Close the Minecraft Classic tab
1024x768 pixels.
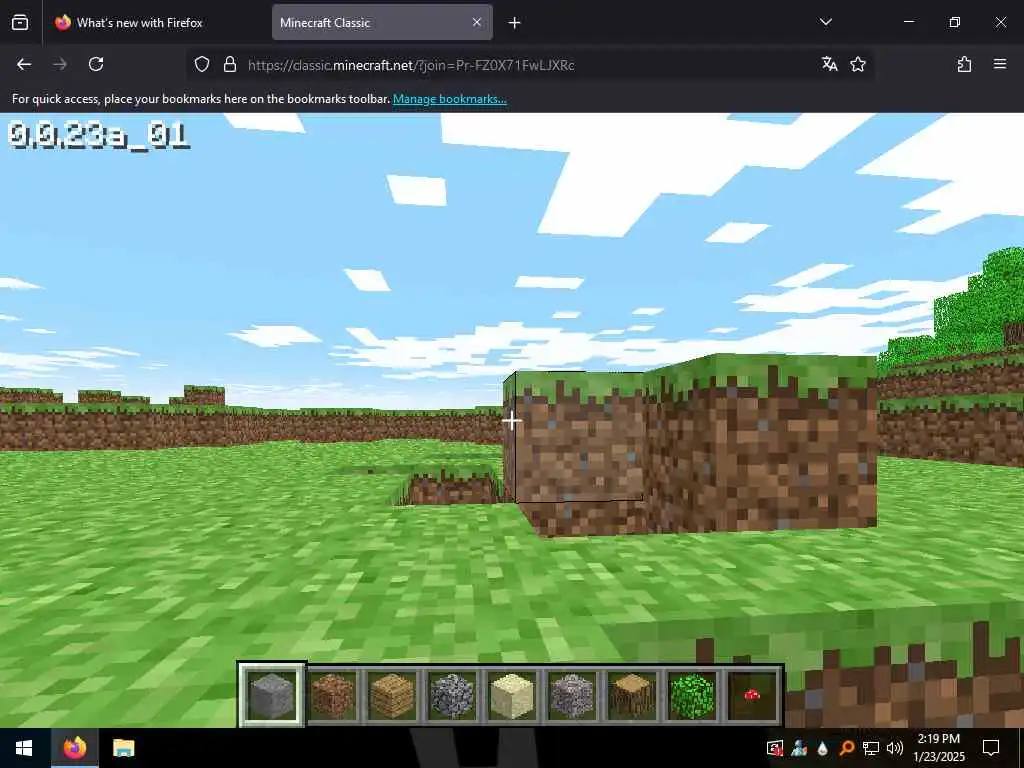click(x=477, y=22)
